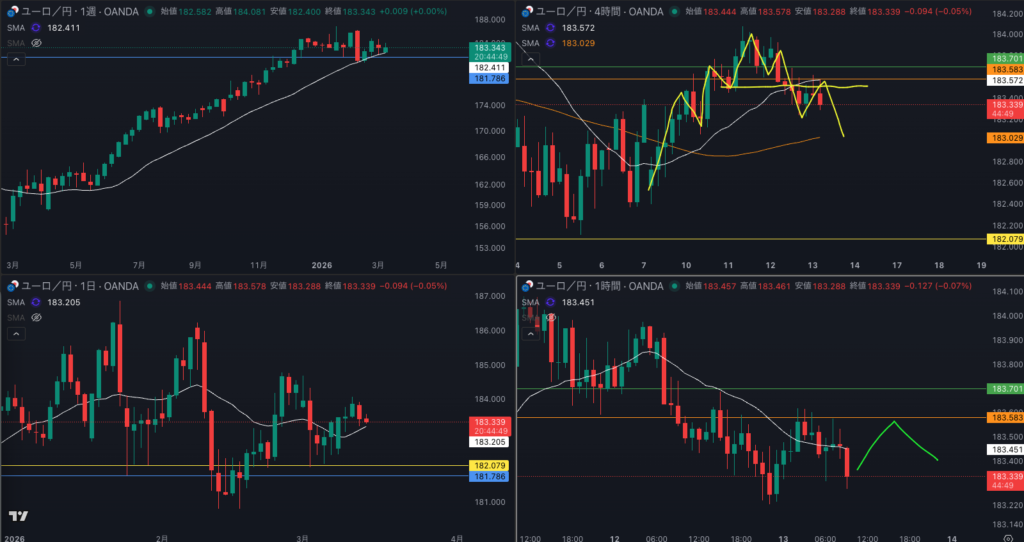Screen dimensions: 1024x542
Task: Click the SMA 183.451 indicator icon on hourly chart
Action: [551, 302]
